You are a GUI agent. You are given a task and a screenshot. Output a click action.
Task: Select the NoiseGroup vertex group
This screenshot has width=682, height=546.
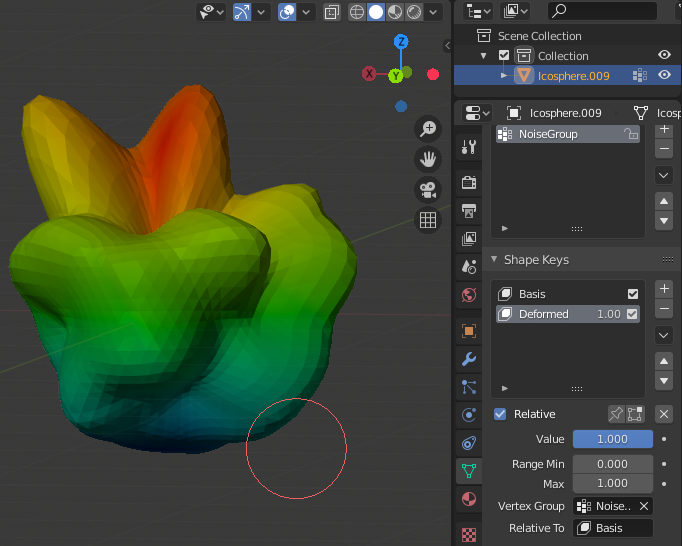pos(568,134)
